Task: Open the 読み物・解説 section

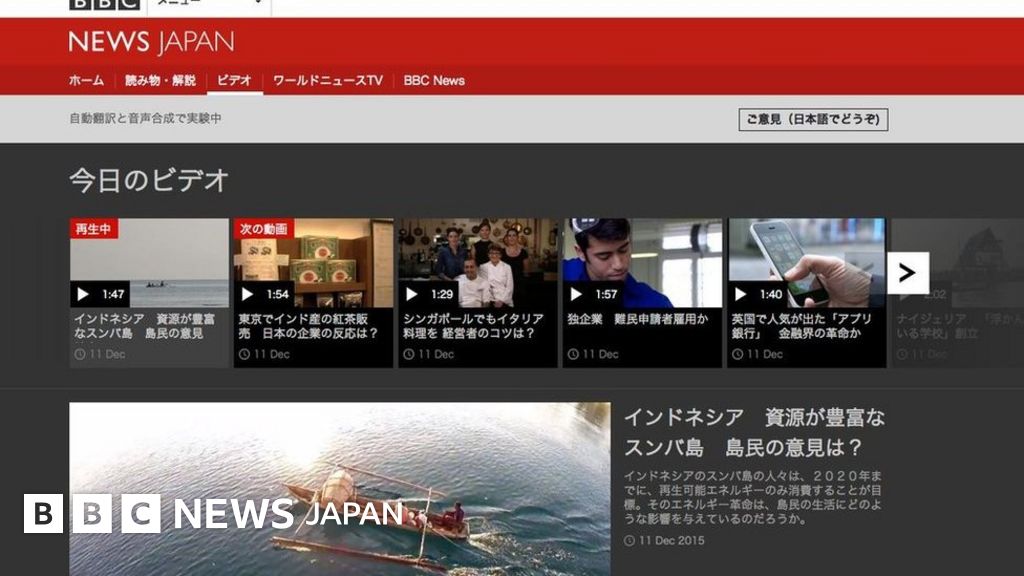Action: coord(160,80)
